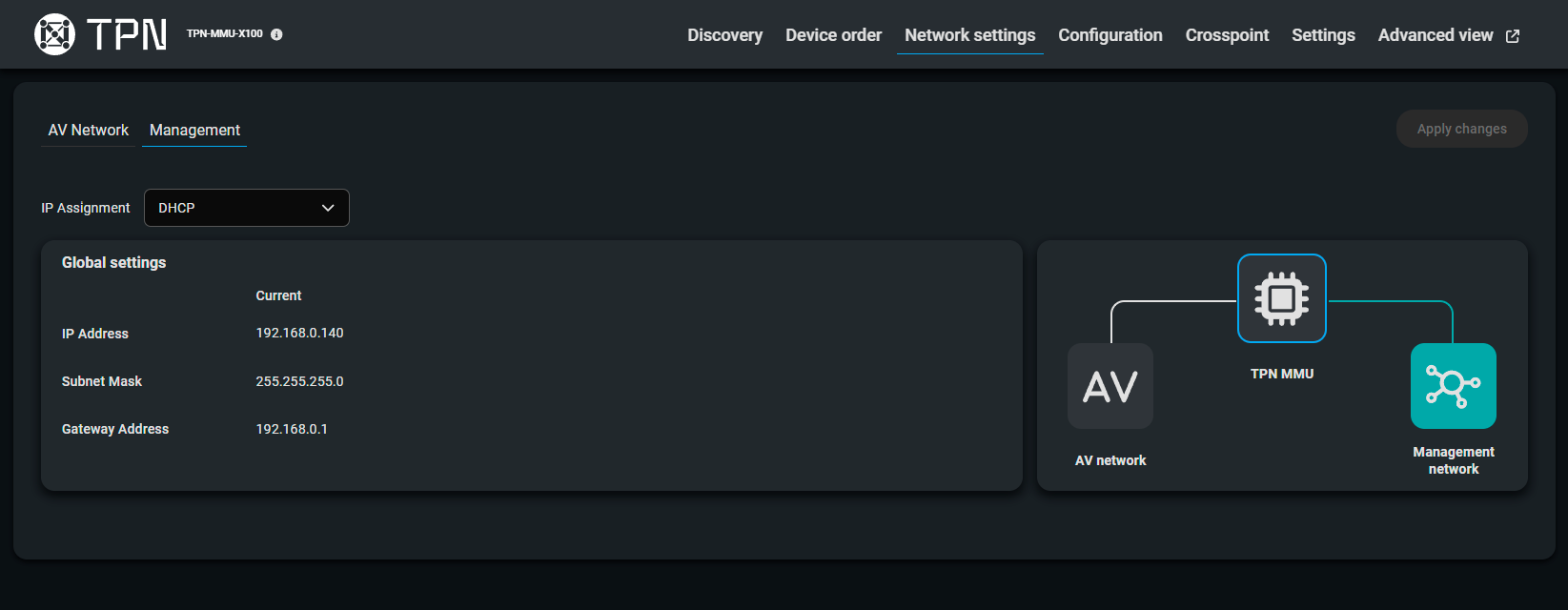
Task: Click the IP Address label
Action: 95,334
